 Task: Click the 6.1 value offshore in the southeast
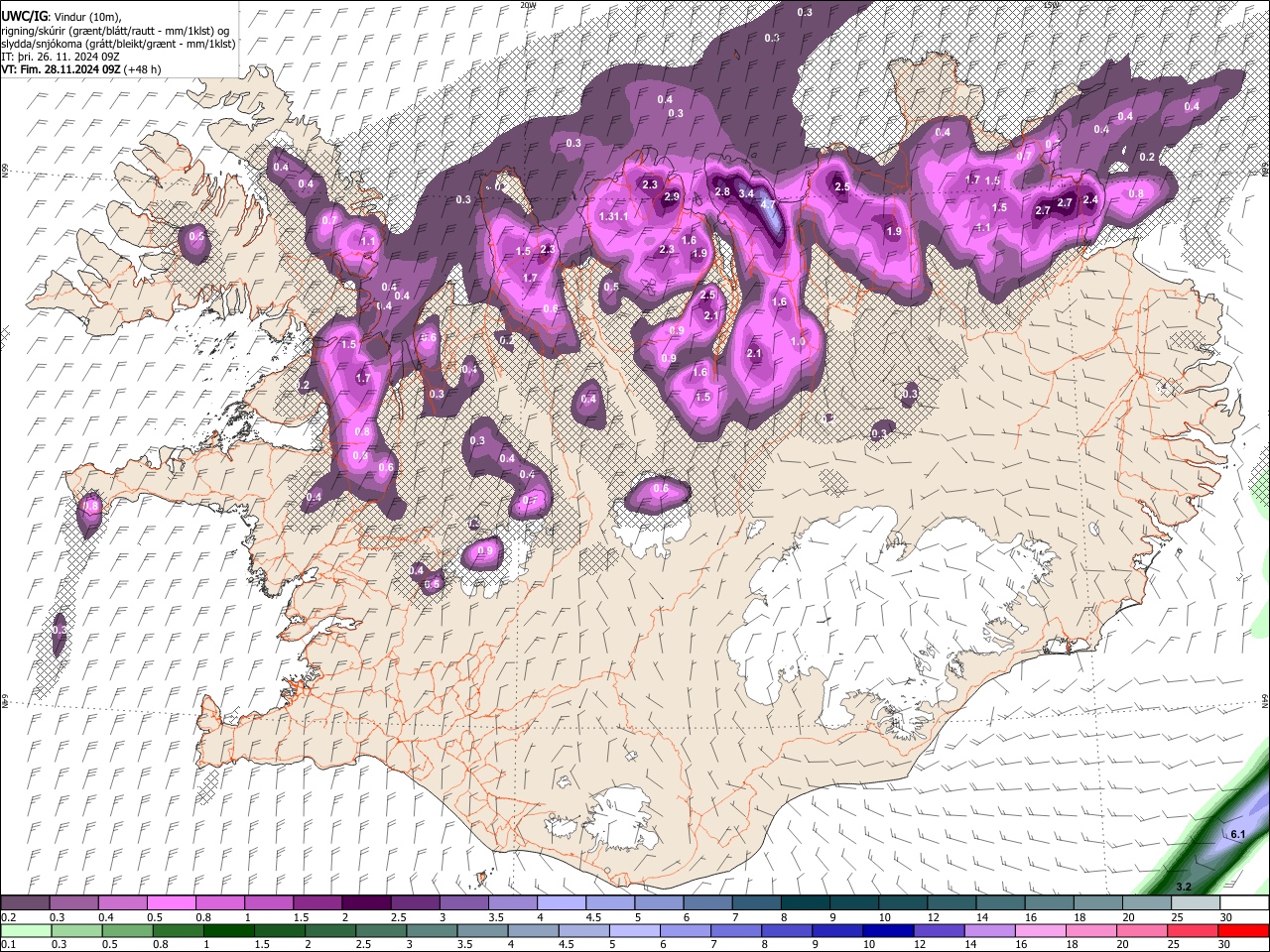click(1237, 835)
